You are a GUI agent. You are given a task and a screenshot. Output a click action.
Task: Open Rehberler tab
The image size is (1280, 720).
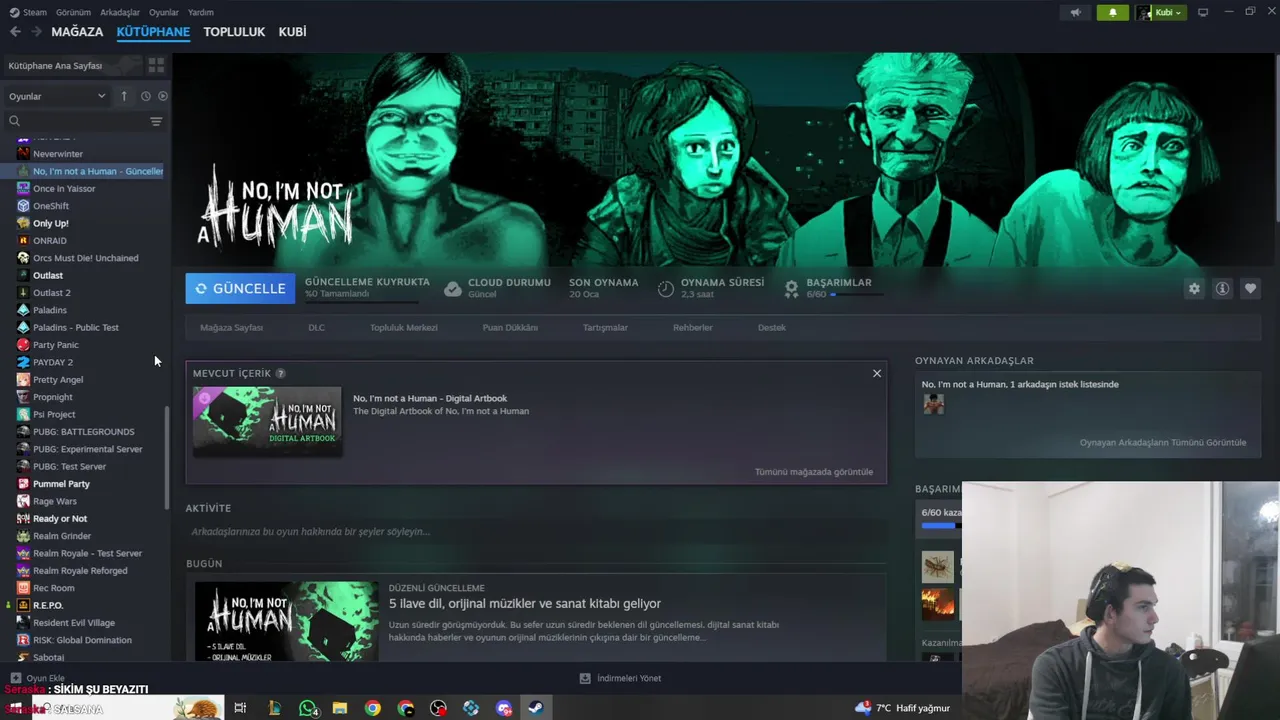[693, 327]
